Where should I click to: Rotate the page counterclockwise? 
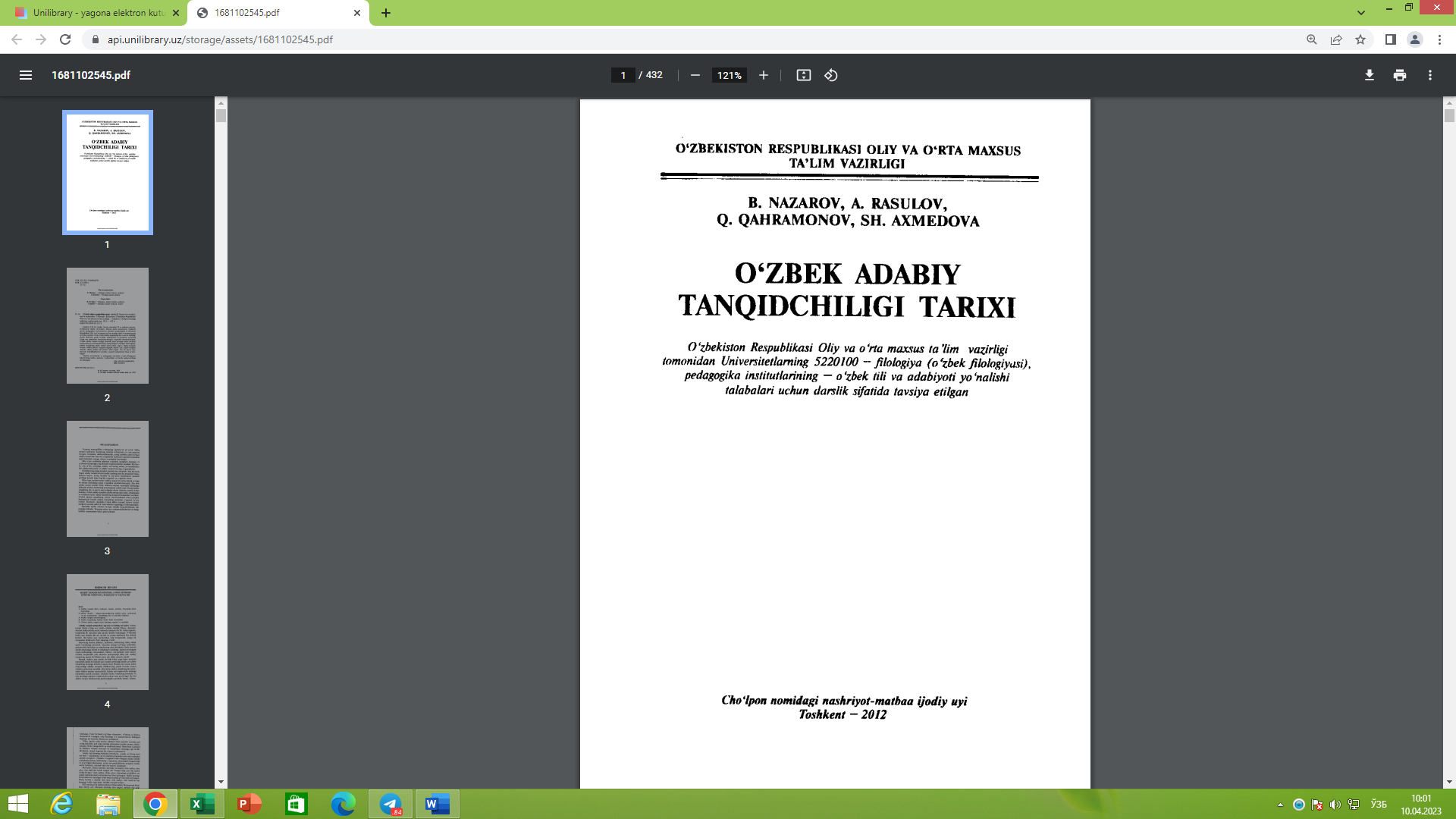coord(830,75)
